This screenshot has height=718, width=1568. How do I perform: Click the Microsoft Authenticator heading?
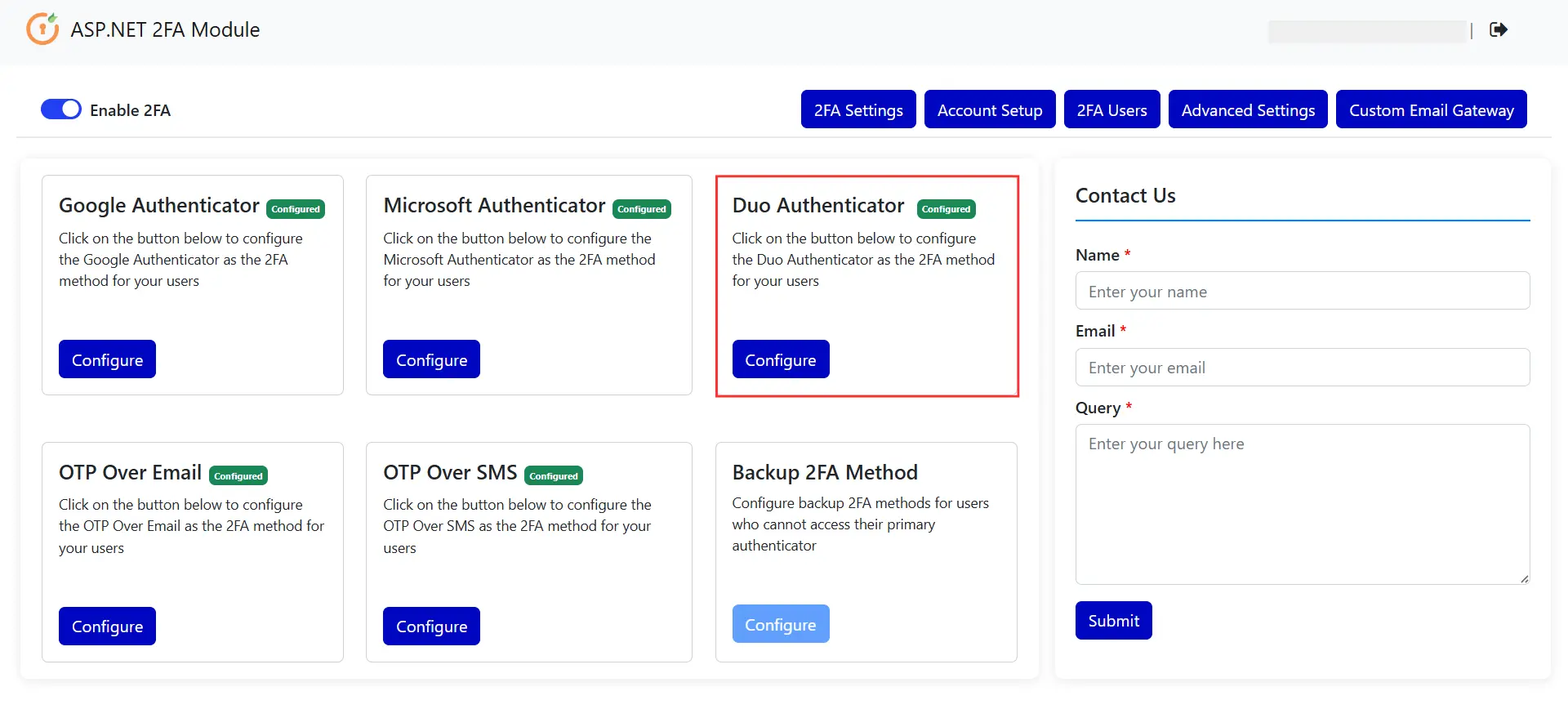pyautogui.click(x=494, y=205)
